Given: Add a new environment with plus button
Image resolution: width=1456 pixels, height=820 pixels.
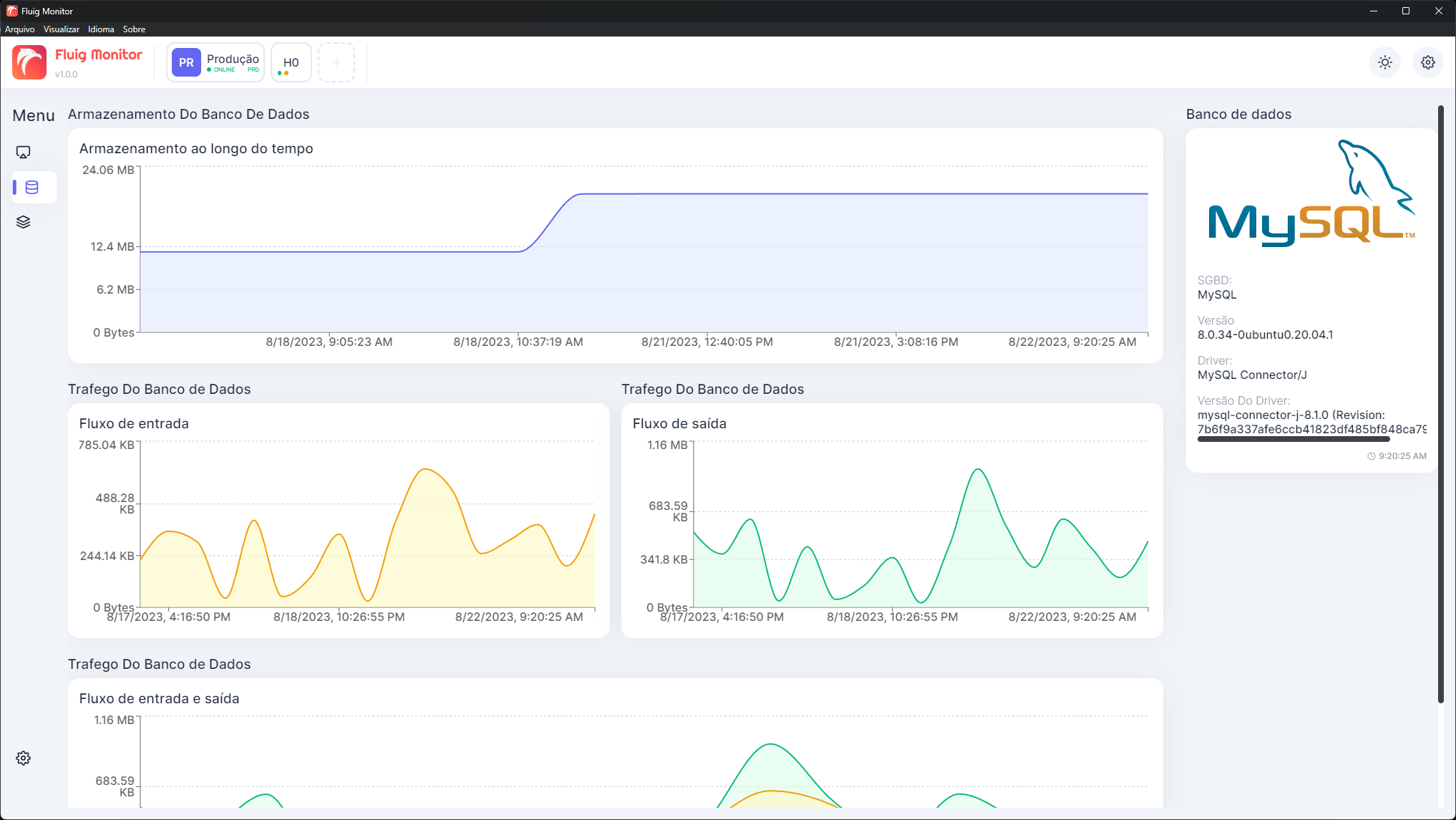Looking at the screenshot, I should (x=336, y=62).
